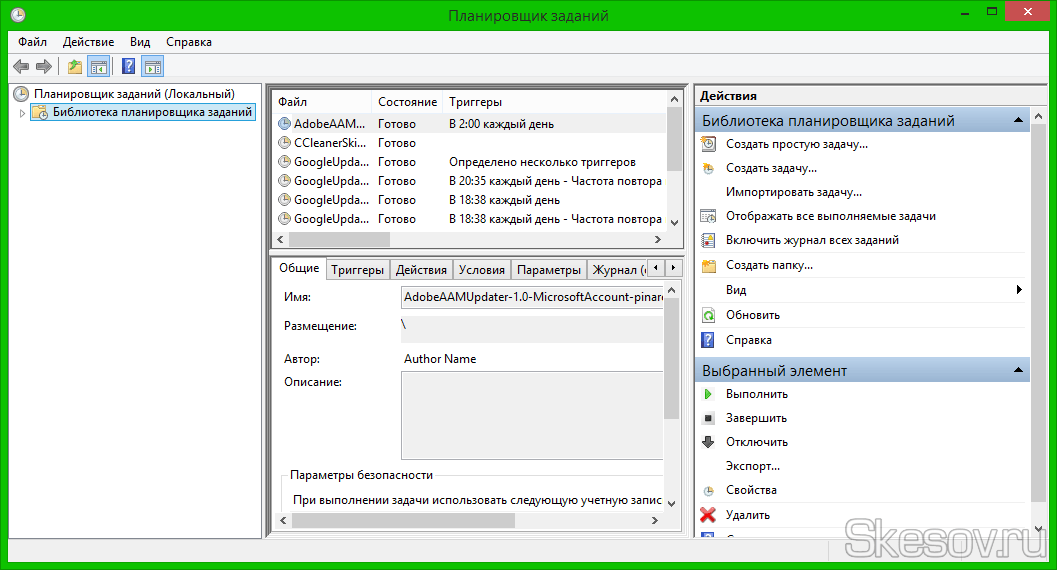The height and width of the screenshot is (570, 1057).
Task: Collapse the Выбранный элемент actions section
Action: pos(1018,371)
